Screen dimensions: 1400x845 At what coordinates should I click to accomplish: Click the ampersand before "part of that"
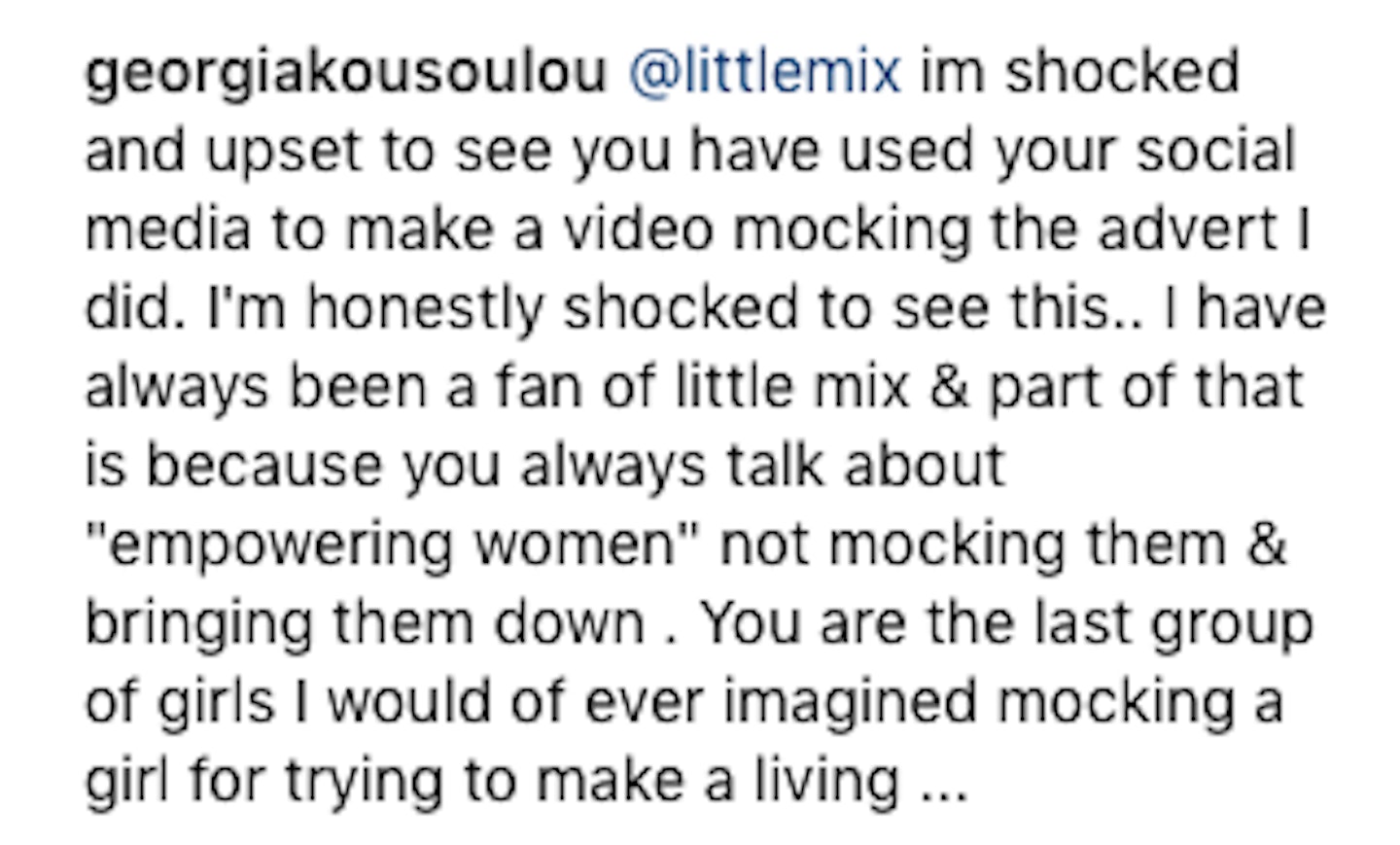pos(949,386)
